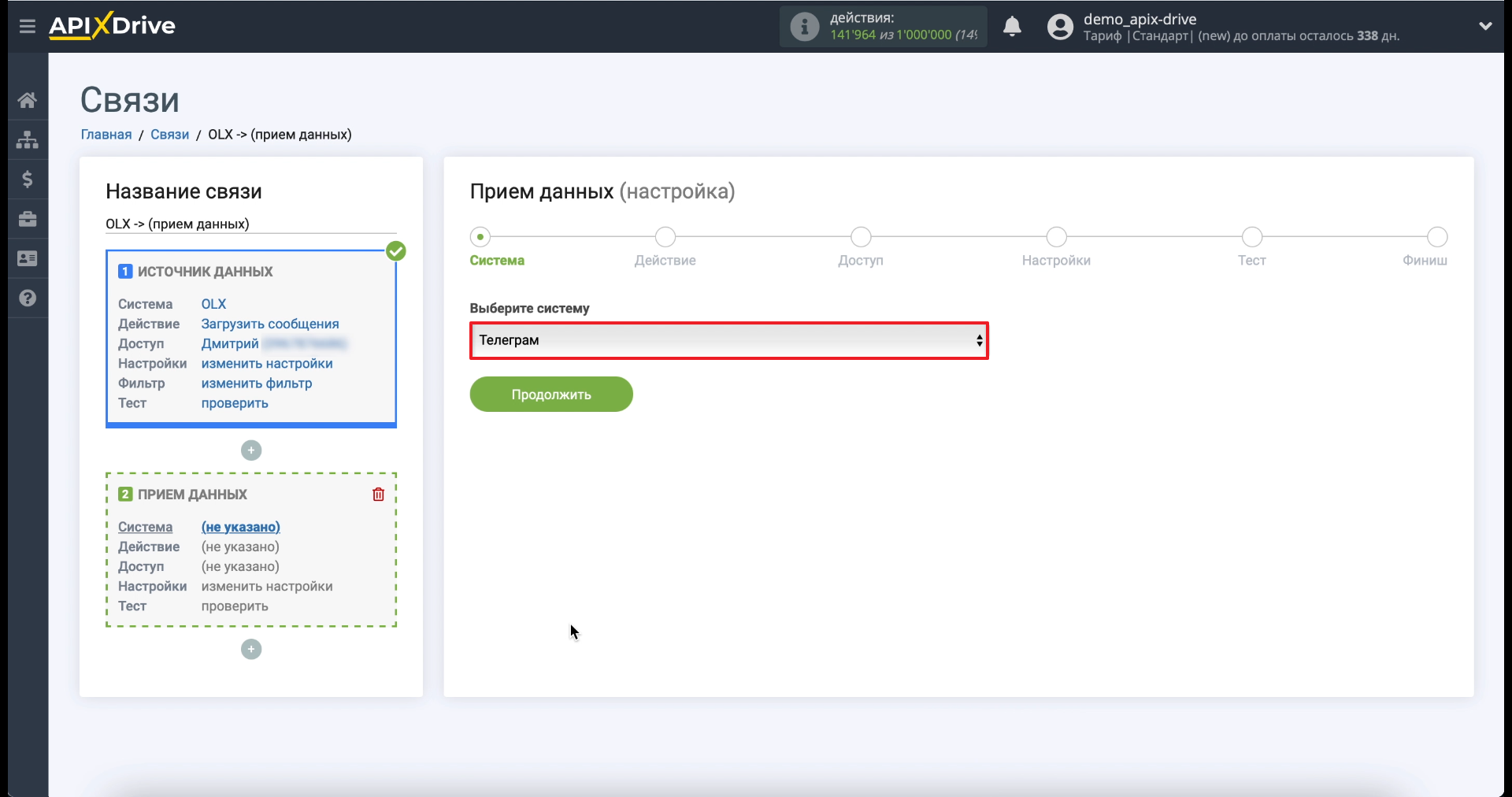Click source проверить link
Screen dimensions: 1512x797
(235, 403)
